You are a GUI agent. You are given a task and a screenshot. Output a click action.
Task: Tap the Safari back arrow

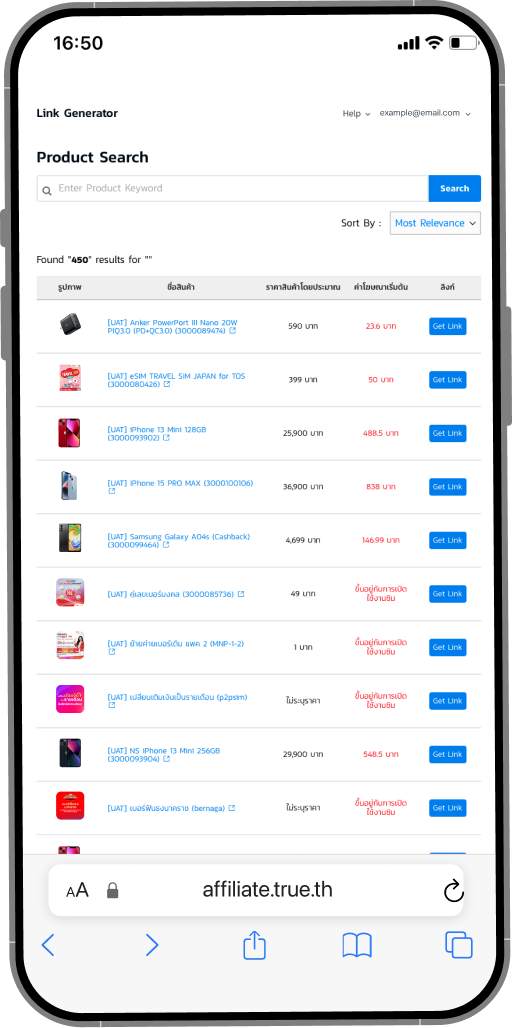pos(48,945)
